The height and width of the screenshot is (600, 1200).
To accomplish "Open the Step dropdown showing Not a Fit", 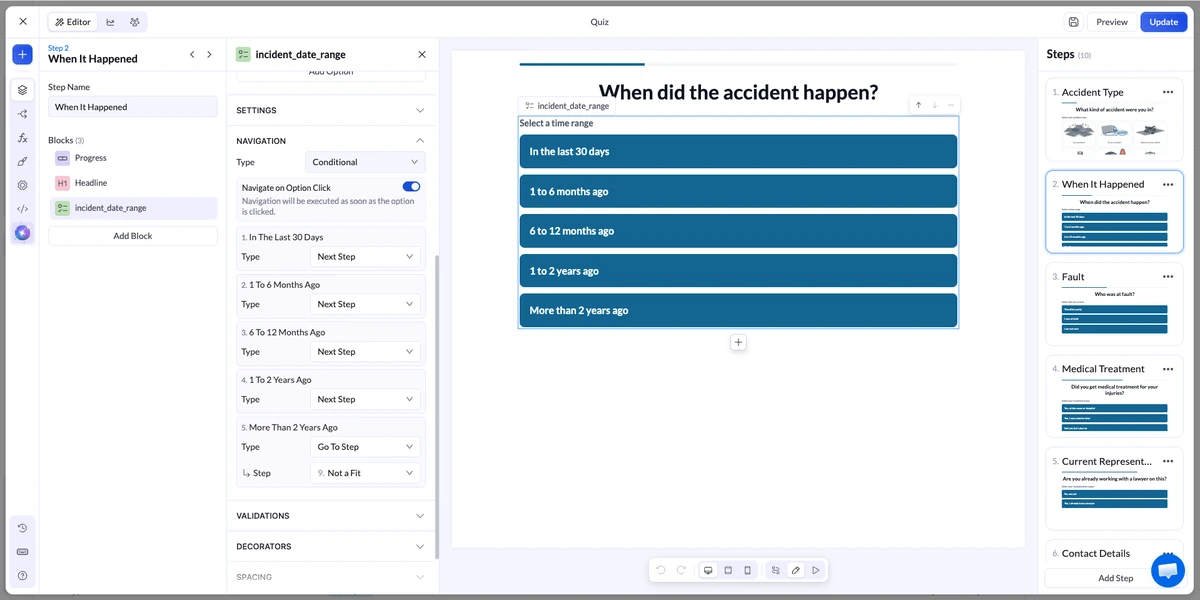I will [x=365, y=473].
